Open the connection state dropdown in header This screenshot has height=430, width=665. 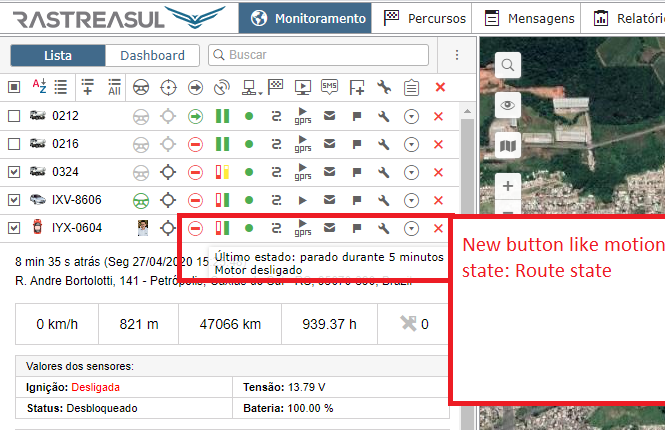tap(252, 88)
